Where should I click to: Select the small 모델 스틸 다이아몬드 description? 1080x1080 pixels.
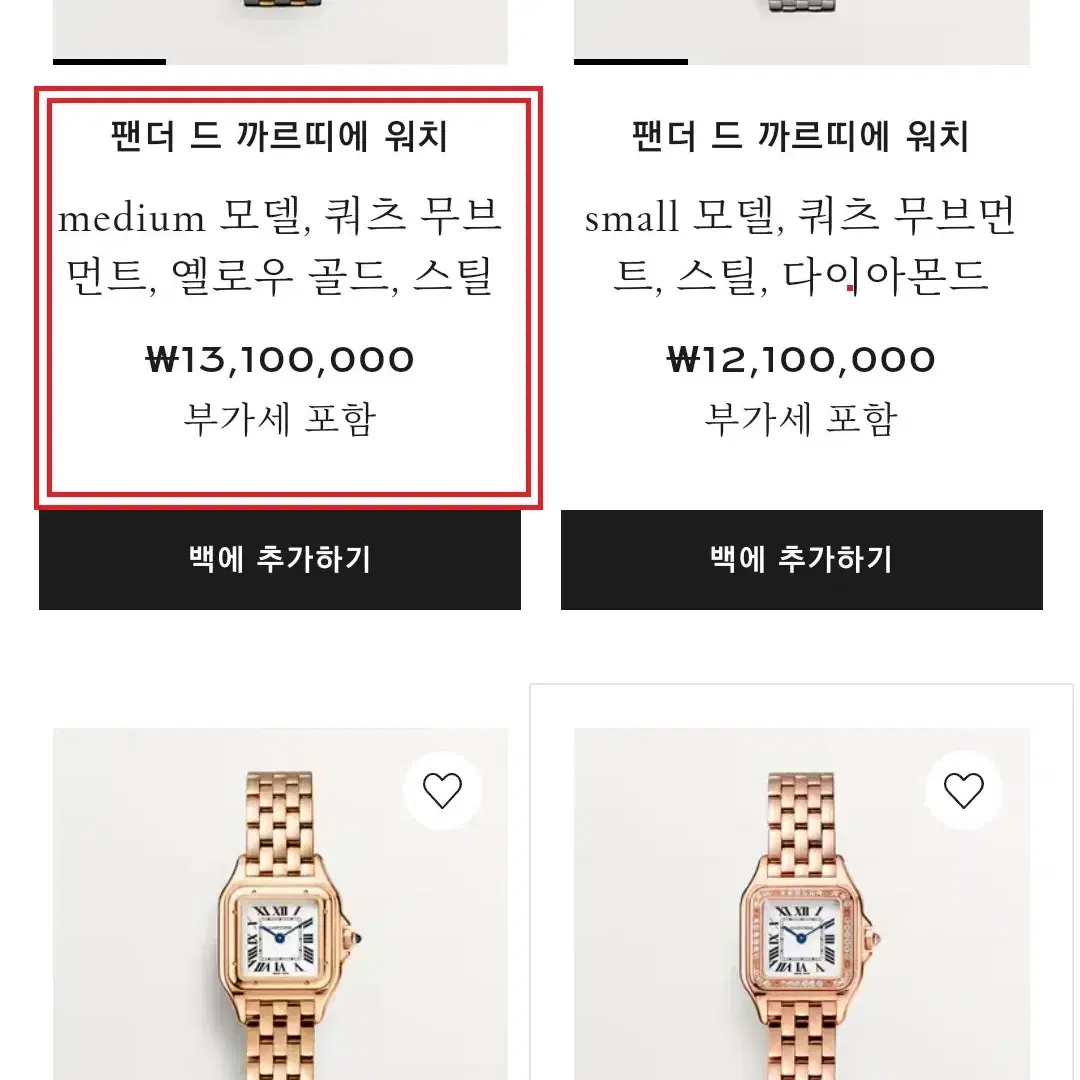click(801, 247)
